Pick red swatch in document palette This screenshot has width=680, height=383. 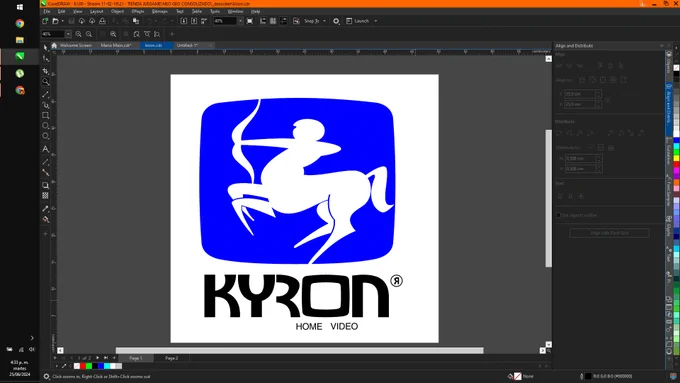point(83,366)
